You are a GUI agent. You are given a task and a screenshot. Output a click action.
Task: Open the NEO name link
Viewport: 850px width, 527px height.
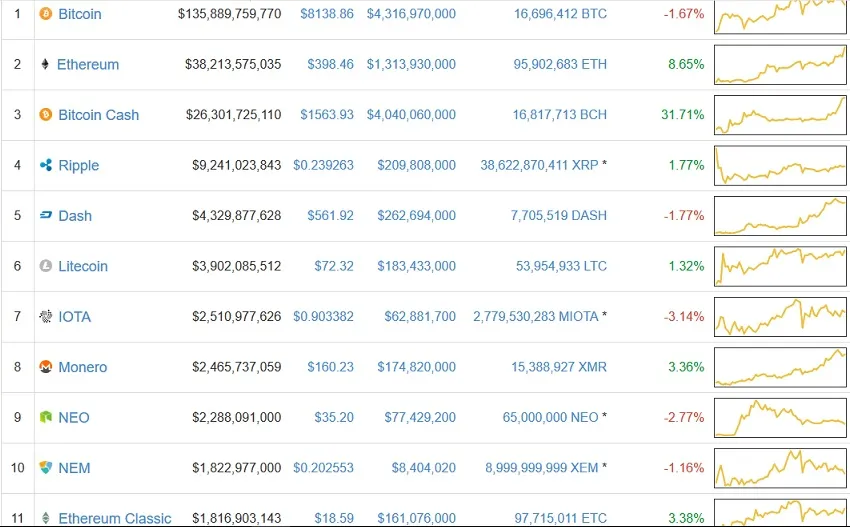tap(74, 417)
